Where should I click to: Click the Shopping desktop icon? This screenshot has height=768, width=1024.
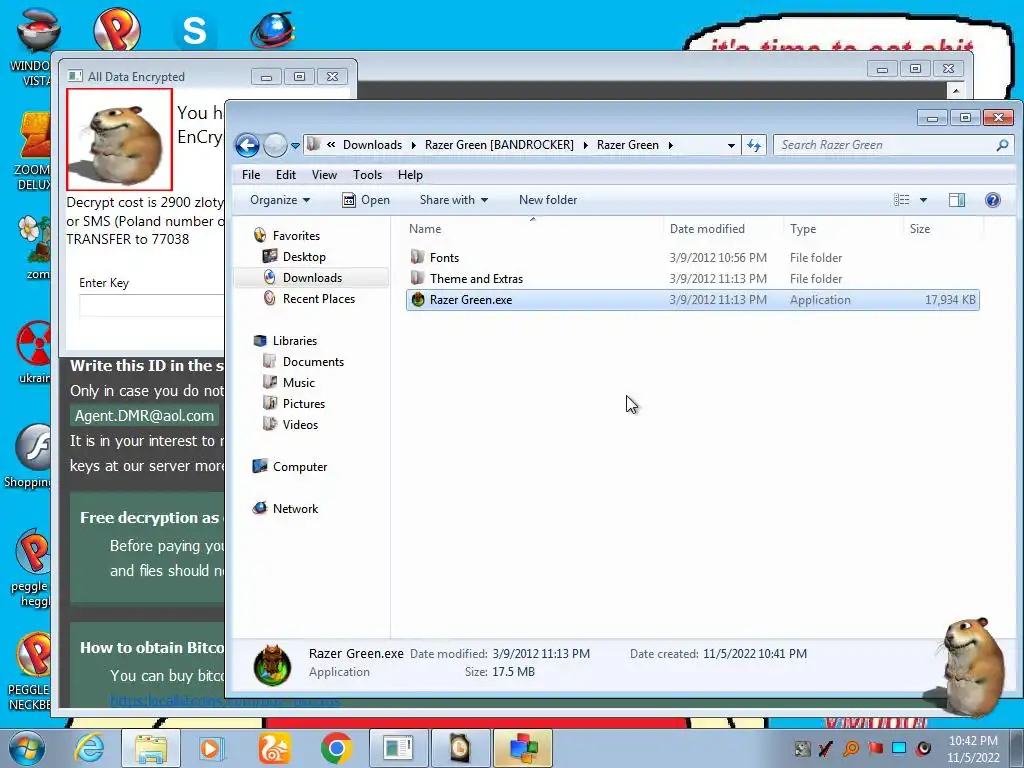pyautogui.click(x=27, y=456)
